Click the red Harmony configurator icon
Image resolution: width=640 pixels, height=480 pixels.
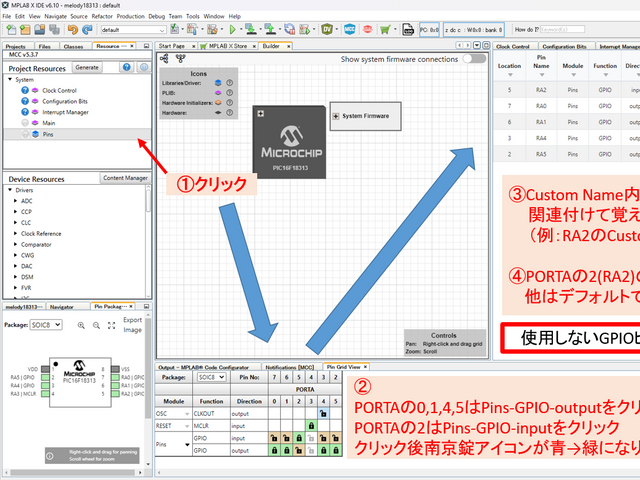[368, 29]
